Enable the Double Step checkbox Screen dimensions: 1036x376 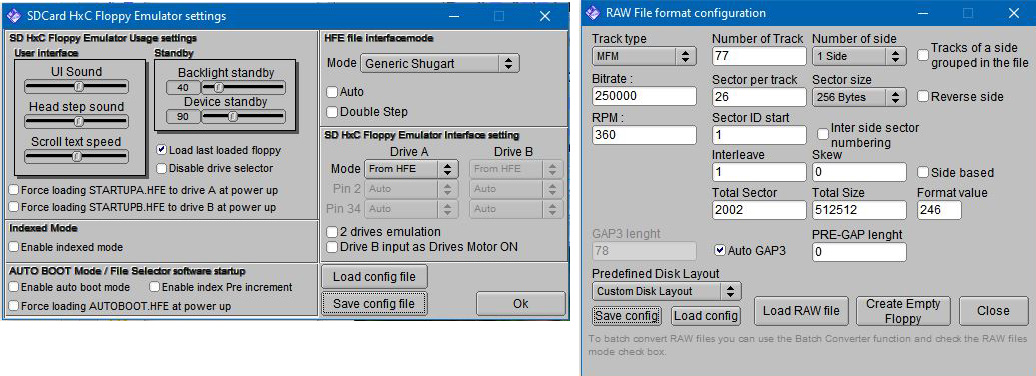click(332, 112)
